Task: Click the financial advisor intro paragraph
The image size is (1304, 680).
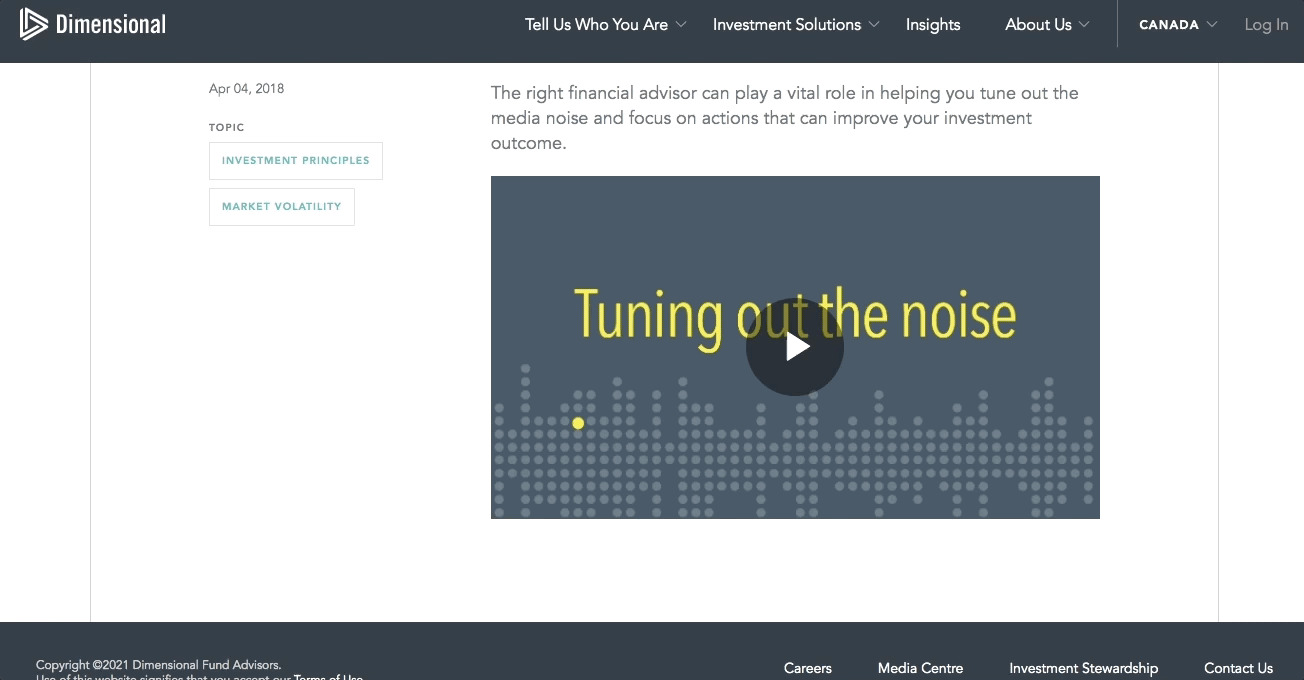Action: (785, 118)
